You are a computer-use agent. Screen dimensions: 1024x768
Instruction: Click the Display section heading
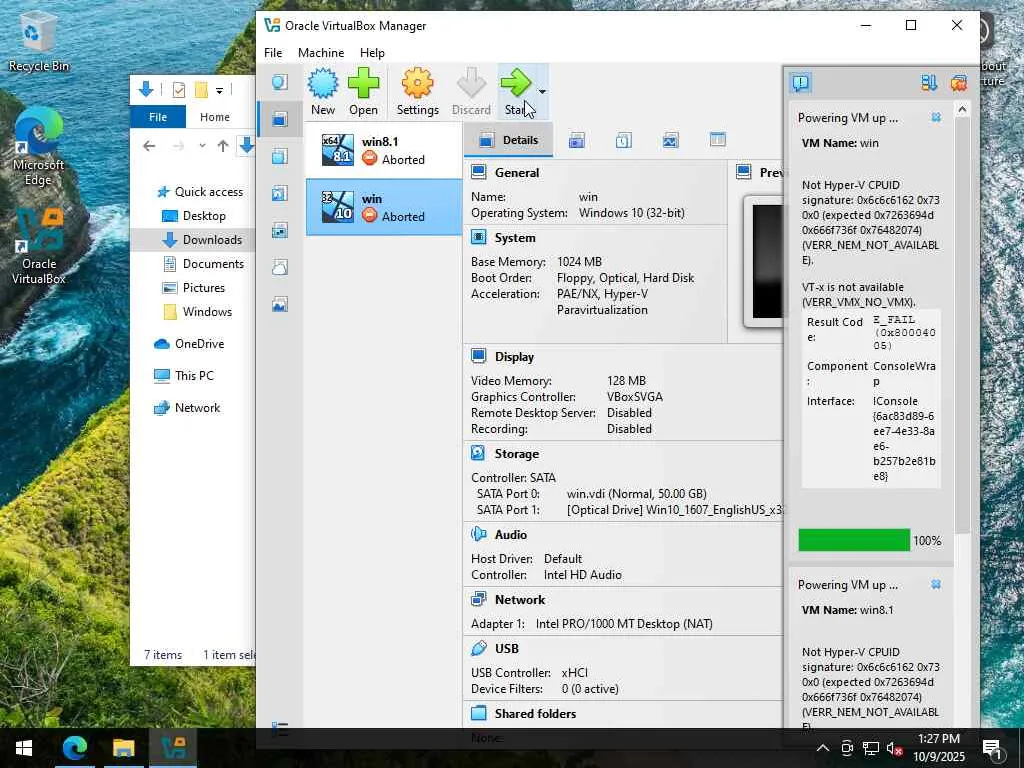click(x=514, y=357)
